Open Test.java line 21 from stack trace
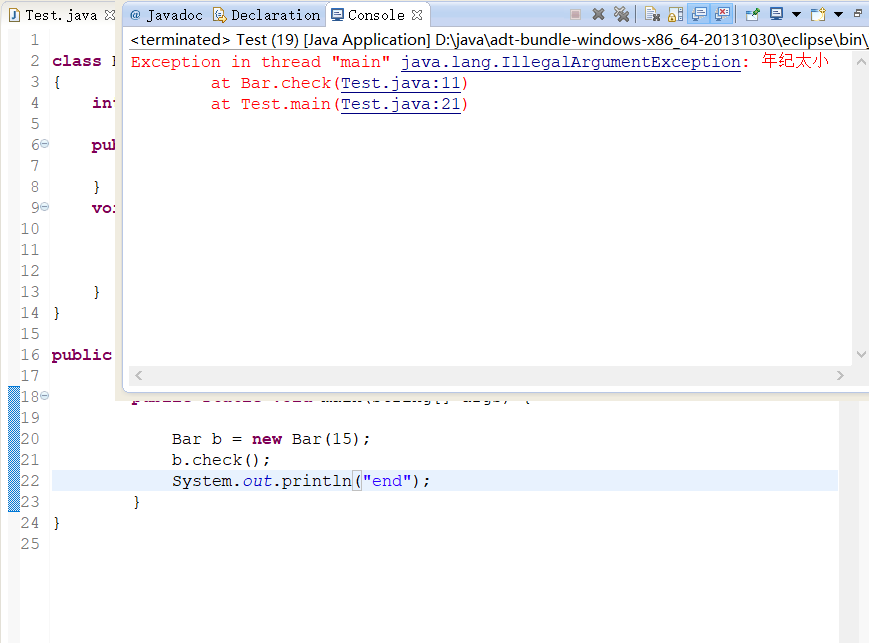869x643 pixels. click(400, 104)
